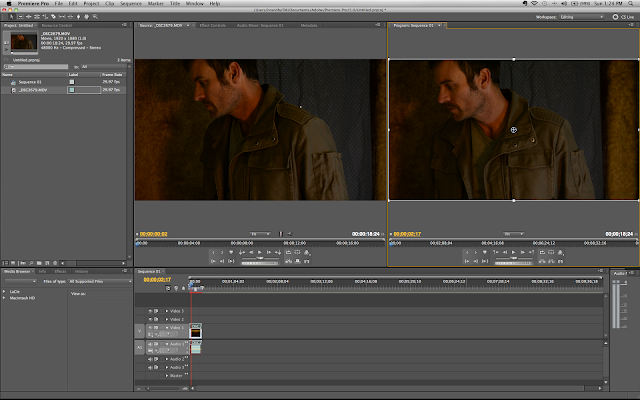Click the DSC clip on Video 1

click(x=196, y=331)
